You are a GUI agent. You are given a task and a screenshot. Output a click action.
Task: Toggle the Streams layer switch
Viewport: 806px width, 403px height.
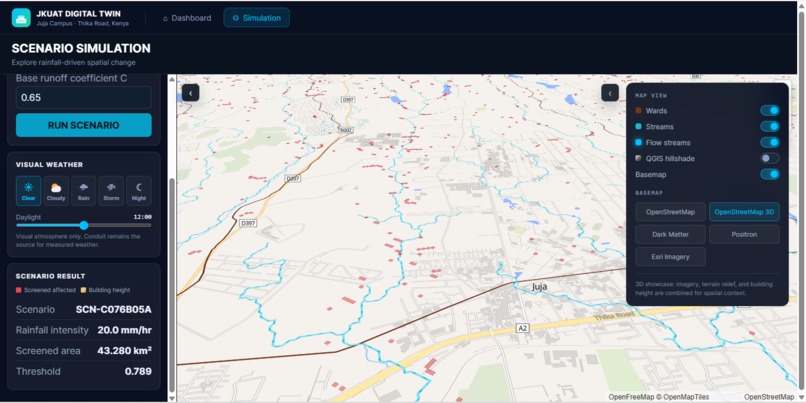click(x=770, y=126)
